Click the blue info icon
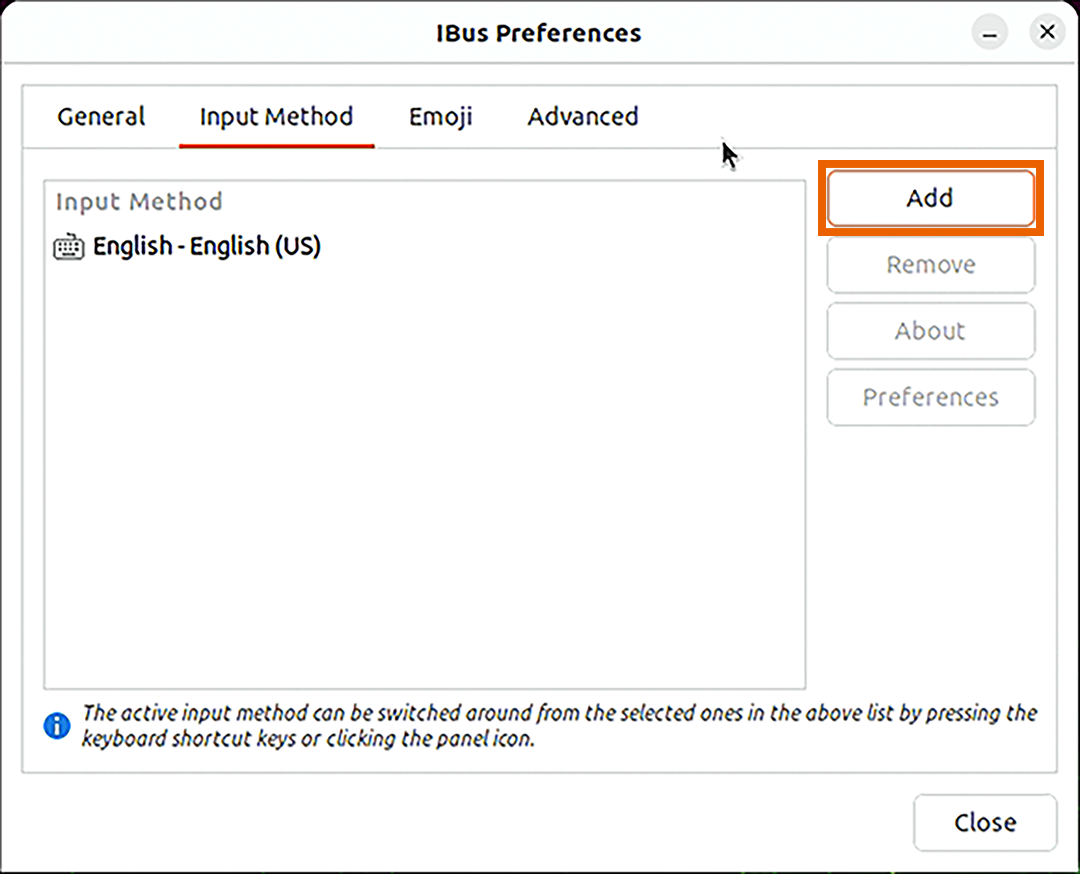 point(57,726)
